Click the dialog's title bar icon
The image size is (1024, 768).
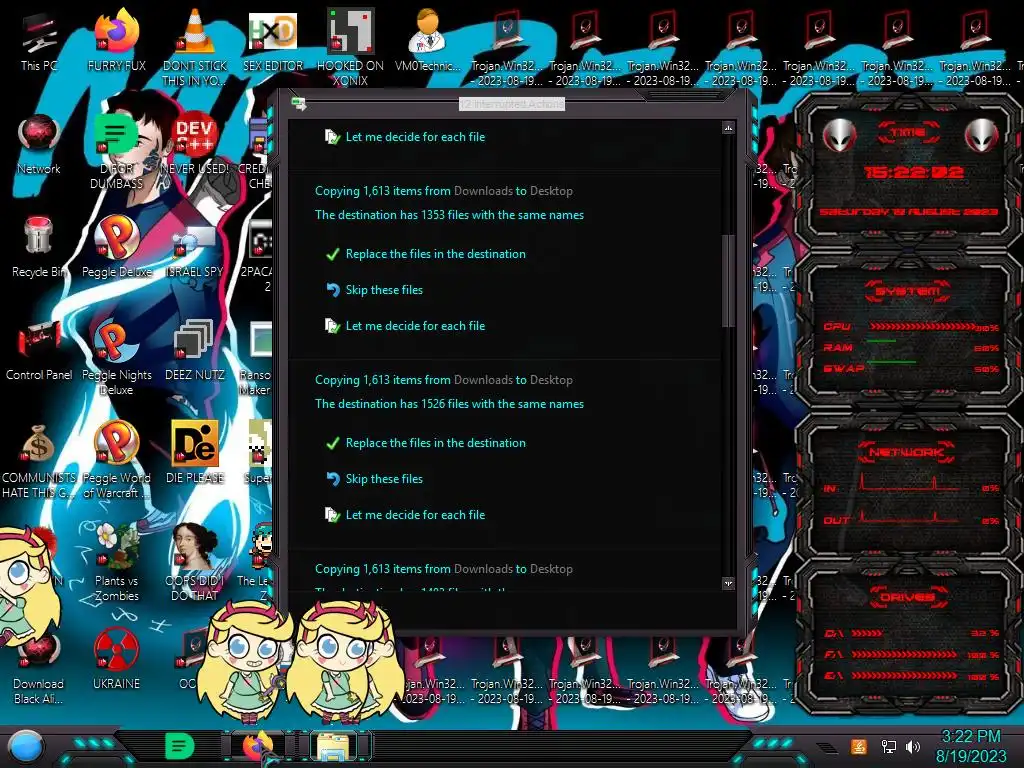[x=299, y=103]
